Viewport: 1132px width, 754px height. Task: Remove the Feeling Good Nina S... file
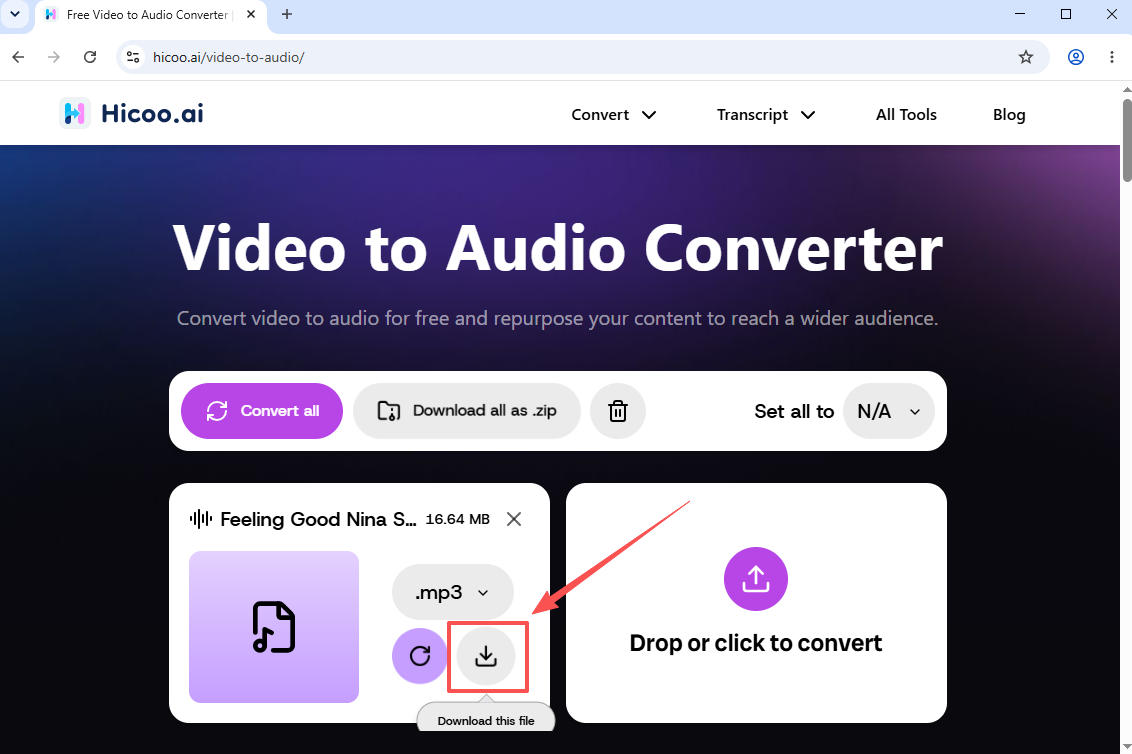point(514,519)
